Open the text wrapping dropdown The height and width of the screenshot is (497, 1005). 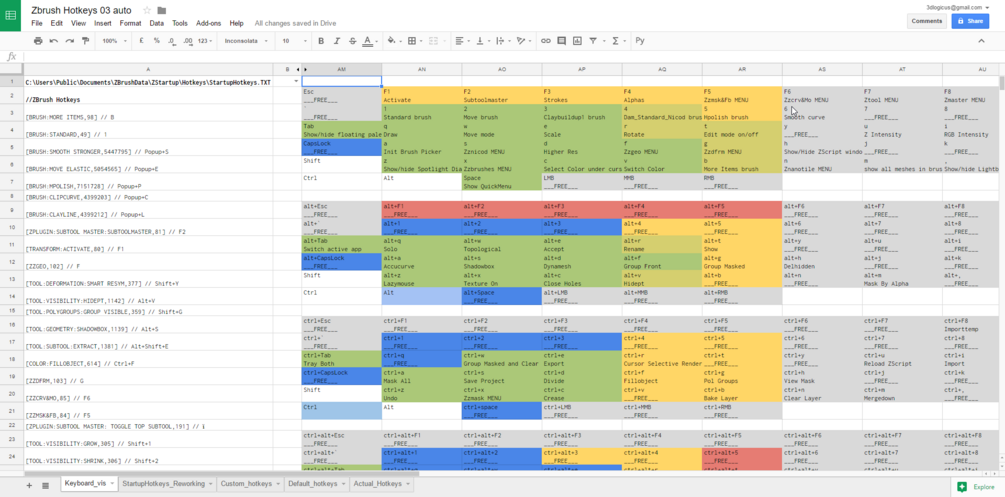click(502, 41)
